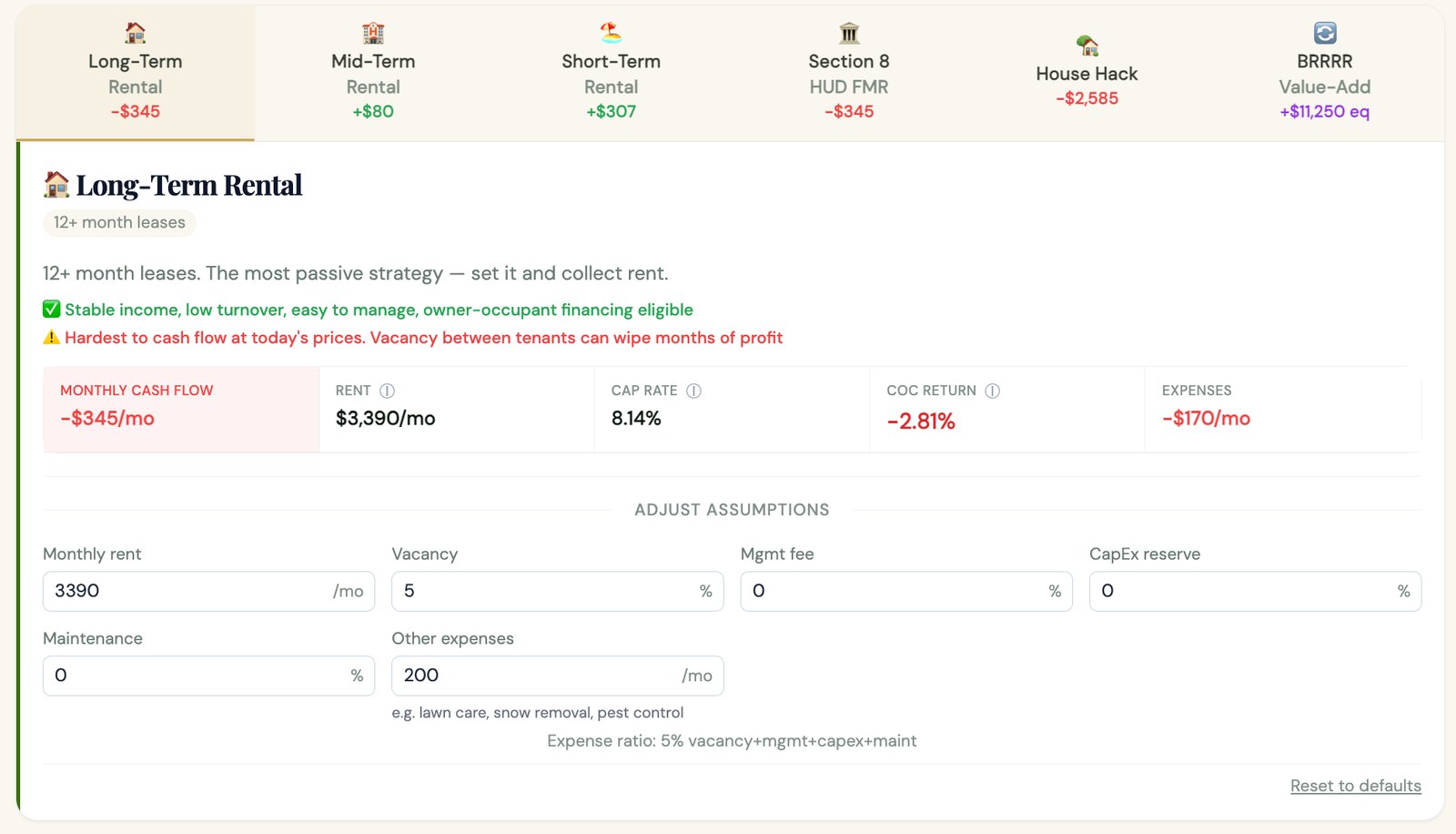The width and height of the screenshot is (1456, 834).
Task: Click the house icon on Long-Term Rental tab
Action: pyautogui.click(x=135, y=32)
